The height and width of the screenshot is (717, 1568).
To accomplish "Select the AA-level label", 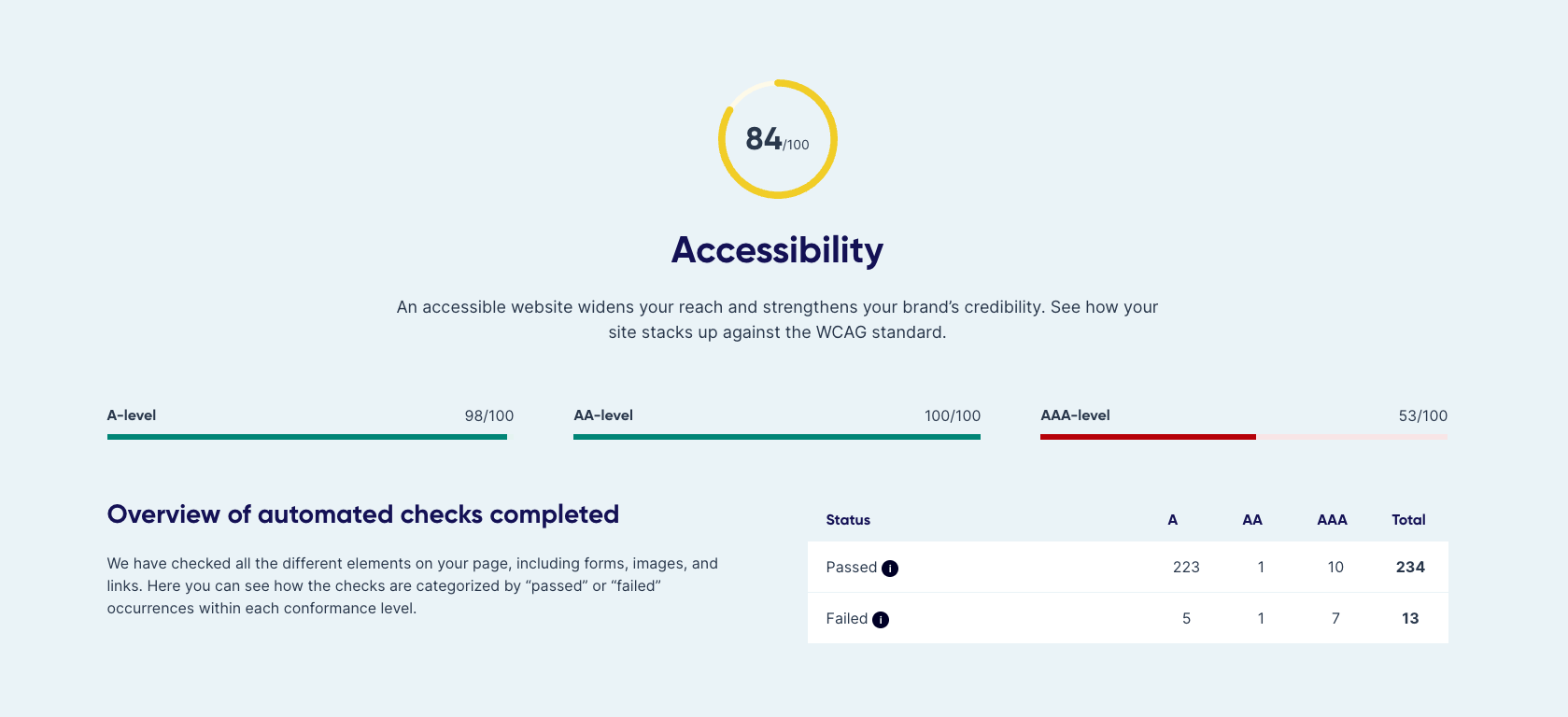I will click(x=603, y=415).
